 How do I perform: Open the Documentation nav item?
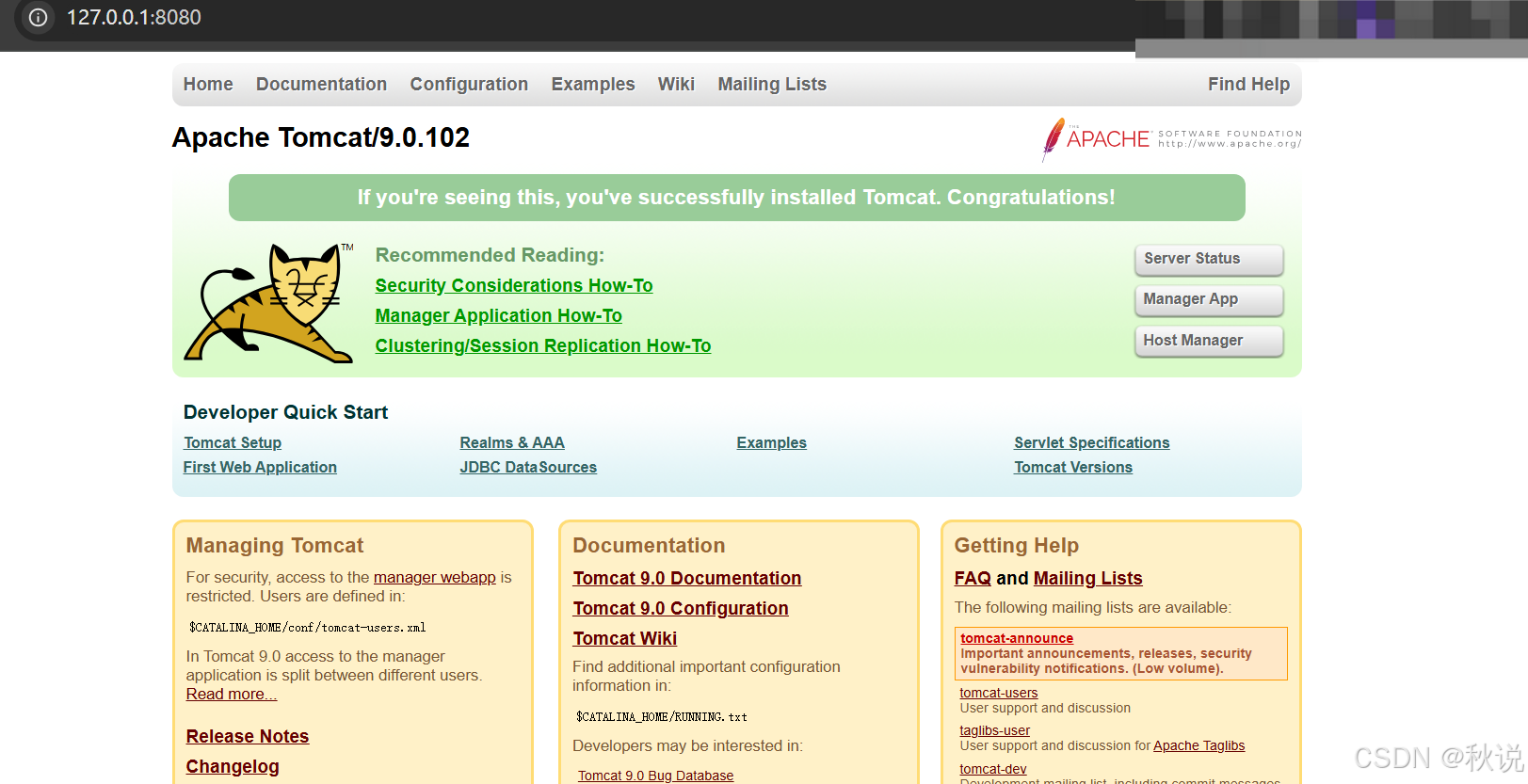[x=321, y=84]
